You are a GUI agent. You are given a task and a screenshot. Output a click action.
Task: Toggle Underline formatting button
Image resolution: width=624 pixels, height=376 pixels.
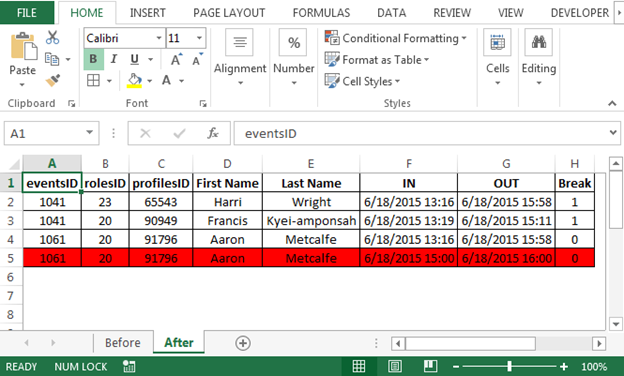pos(135,59)
